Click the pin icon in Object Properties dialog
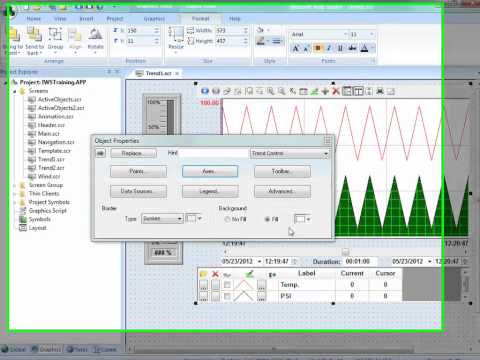 [100, 153]
